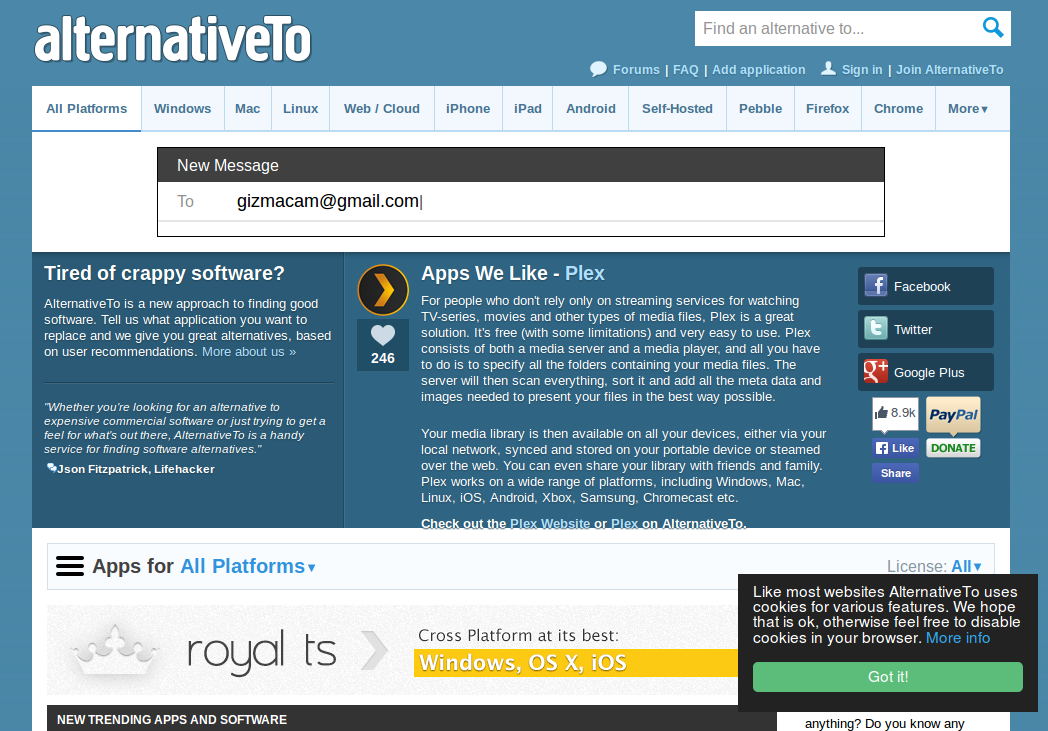Click the New Message header bar

[521, 165]
